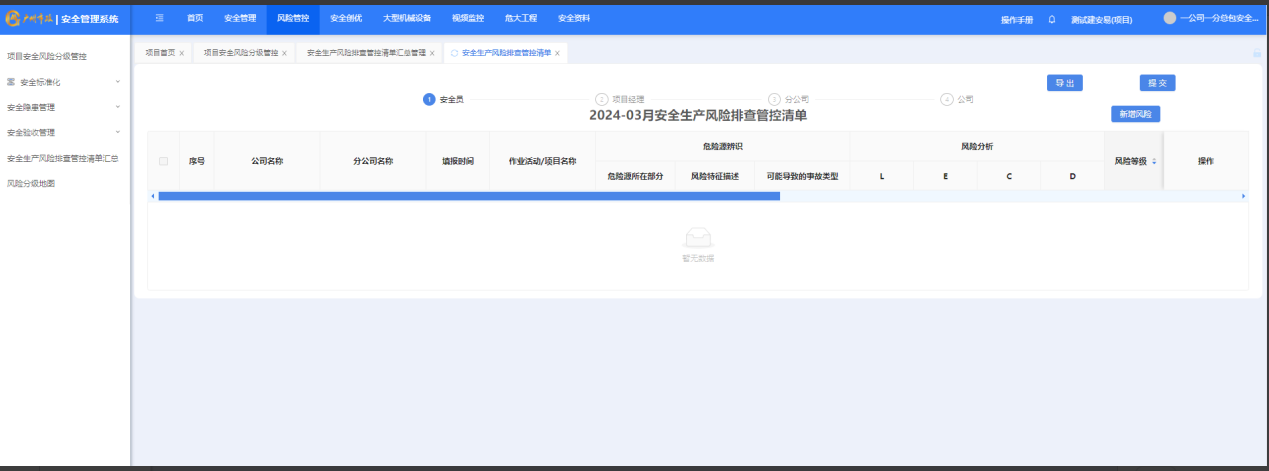Image resolution: width=1269 pixels, height=471 pixels.
Task: Click the 导出 button
Action: [1064, 83]
